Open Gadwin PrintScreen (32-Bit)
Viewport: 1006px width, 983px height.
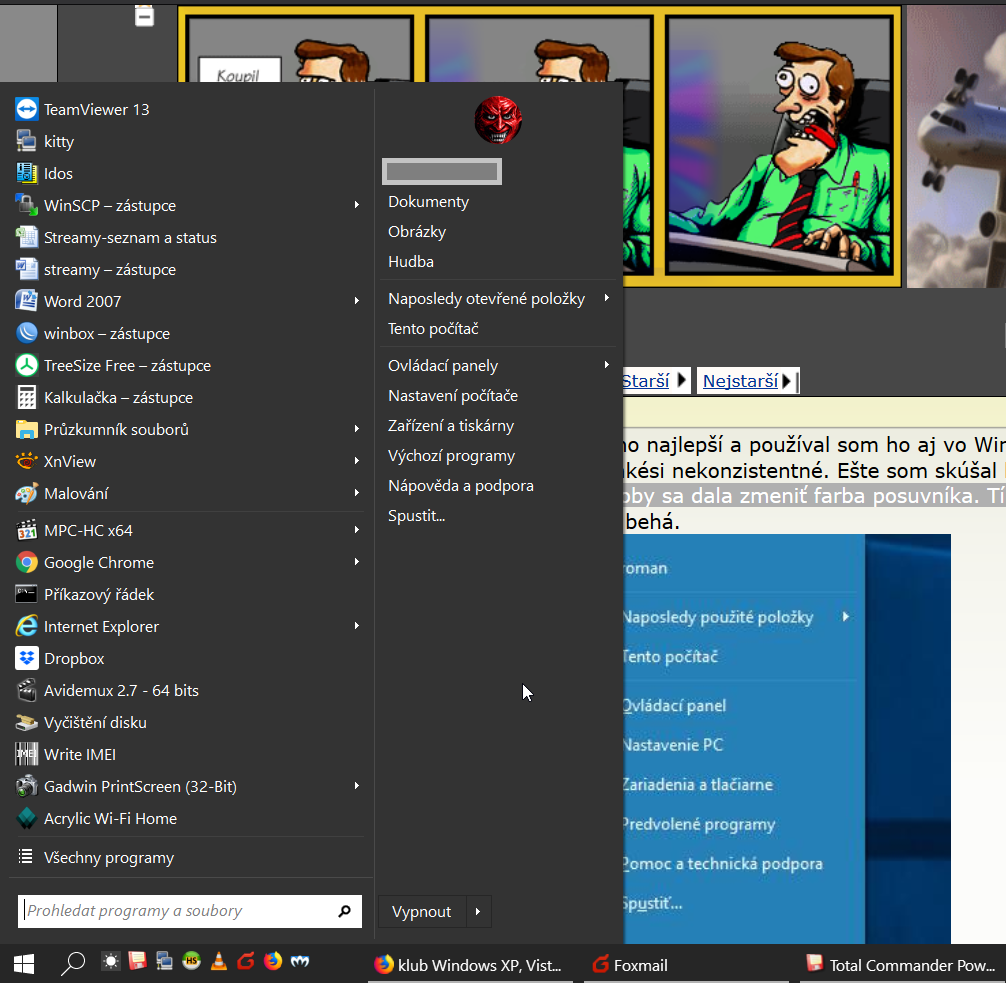(188, 787)
